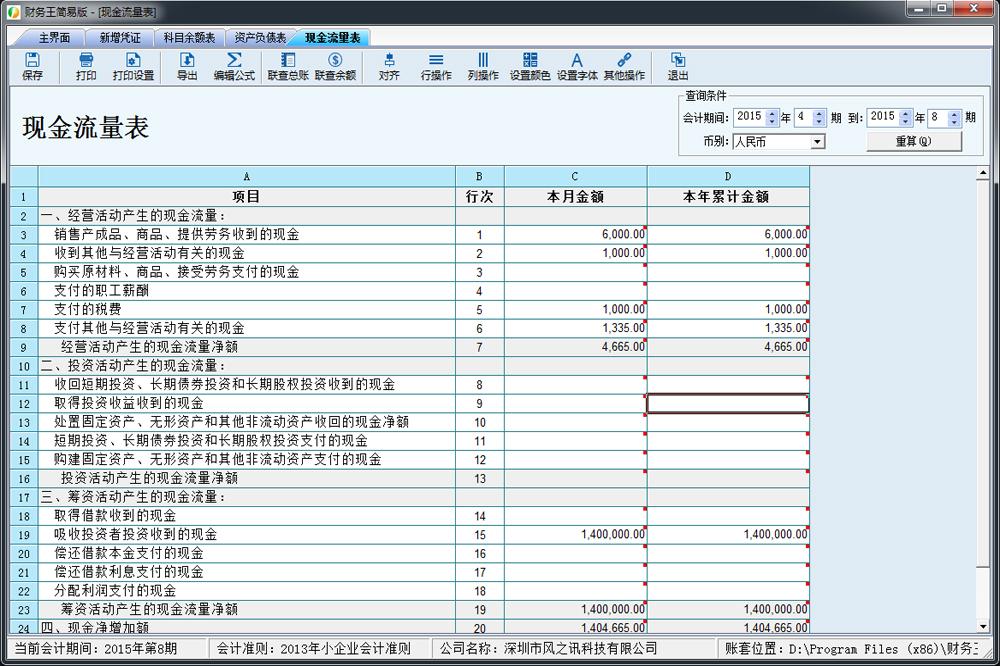This screenshot has height=666, width=1000.
Task: Select column C header
Action: 575,177
